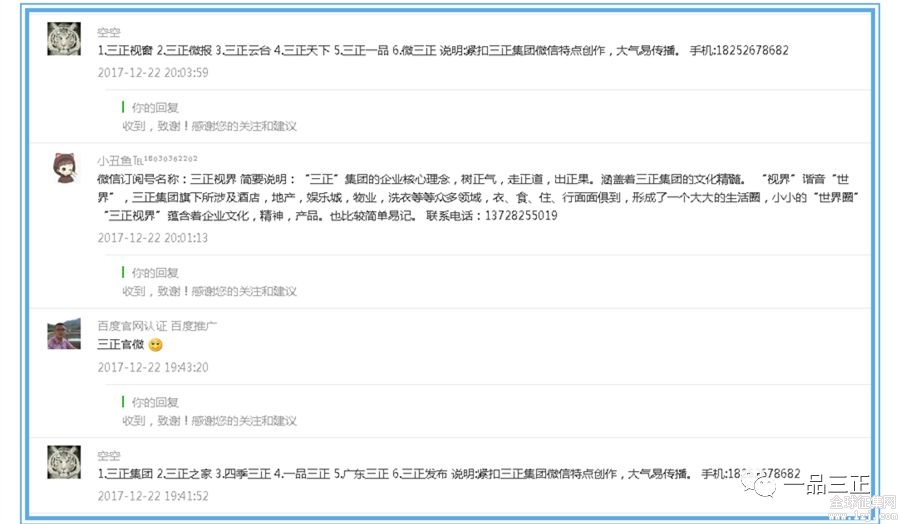Viewport: 900px width, 524px height.
Task: Click the phone number 18252678682 in the first comment
Action: click(x=752, y=51)
